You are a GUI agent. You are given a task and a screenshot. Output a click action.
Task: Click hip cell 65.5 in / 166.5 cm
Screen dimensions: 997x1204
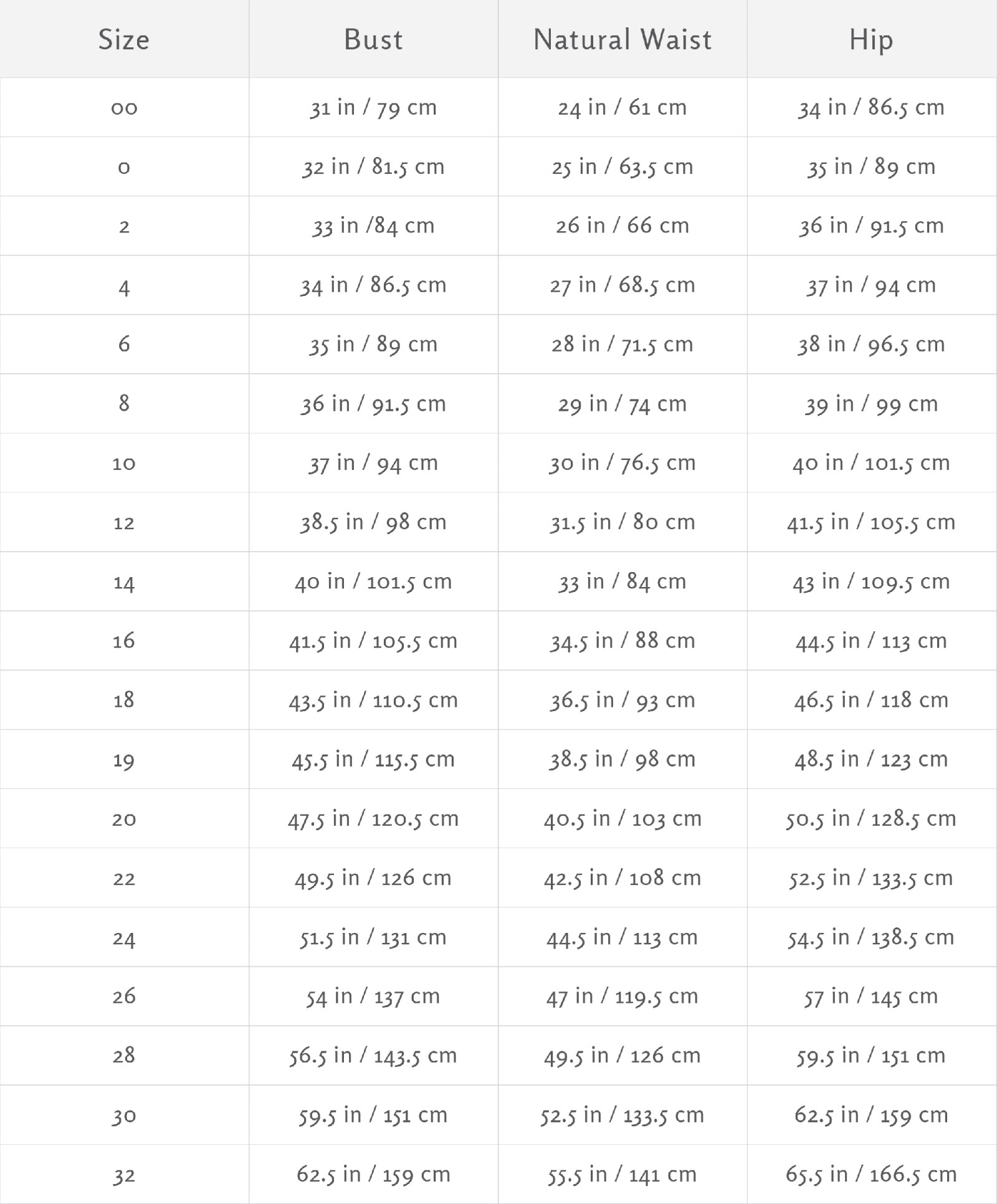click(x=871, y=1174)
